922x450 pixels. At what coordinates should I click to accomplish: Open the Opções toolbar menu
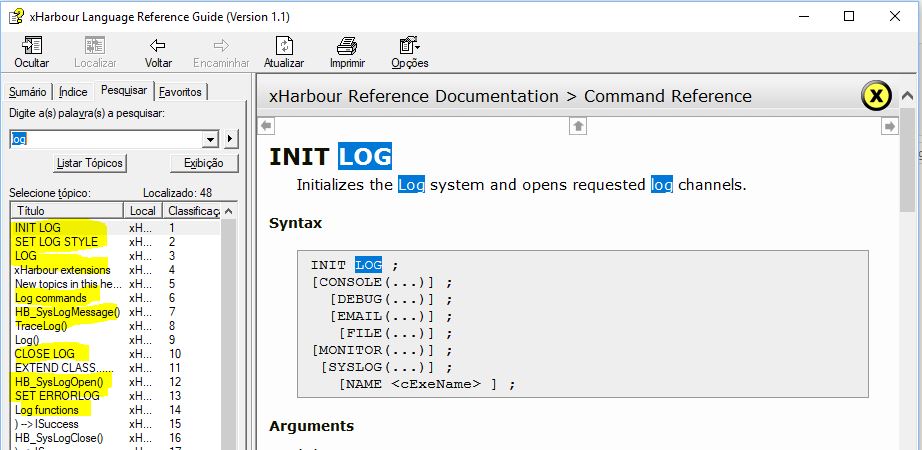409,46
